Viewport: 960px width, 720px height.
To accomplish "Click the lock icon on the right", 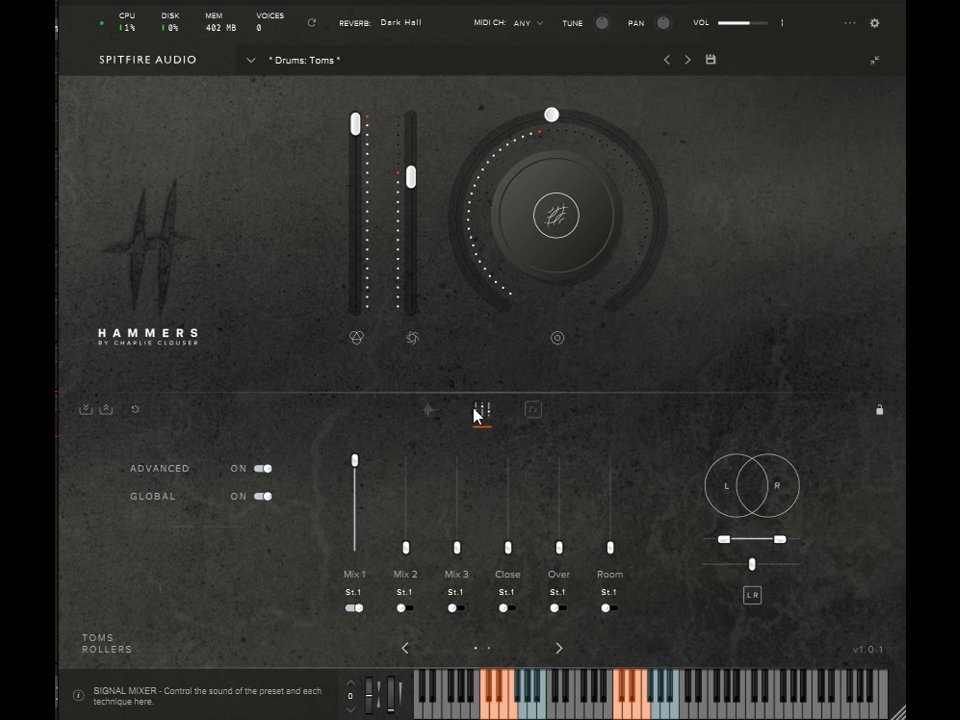I will (880, 410).
